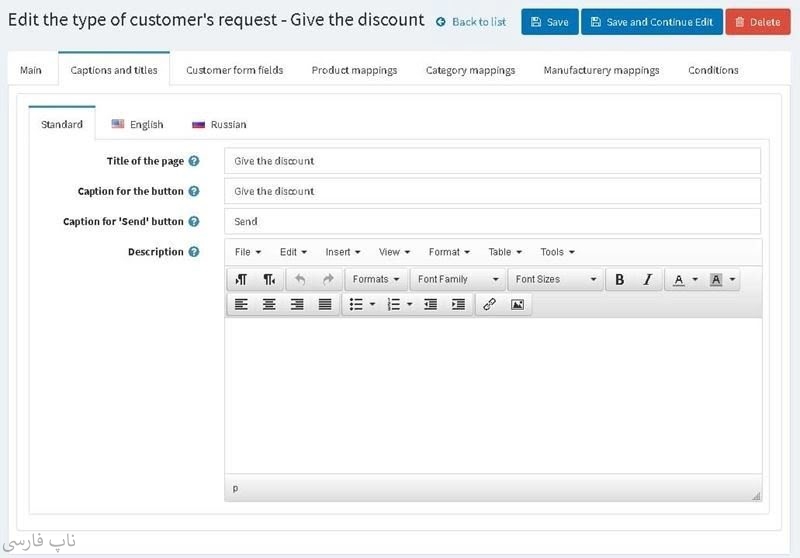
Task: Expand bullet list style arrow
Action: [x=373, y=305]
